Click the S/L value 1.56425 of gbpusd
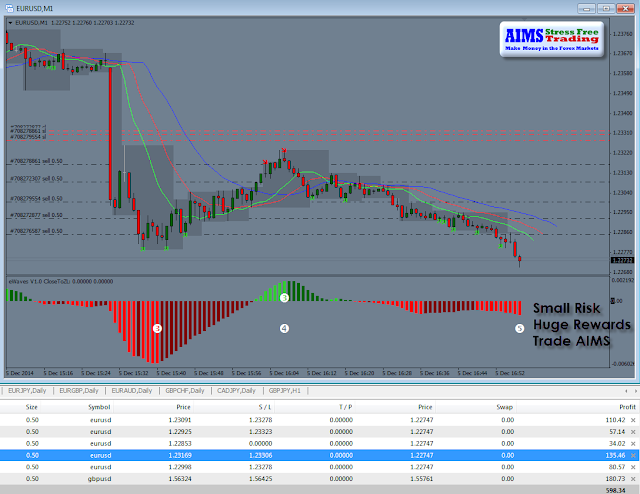This screenshot has width=640, height=494. click(260, 478)
